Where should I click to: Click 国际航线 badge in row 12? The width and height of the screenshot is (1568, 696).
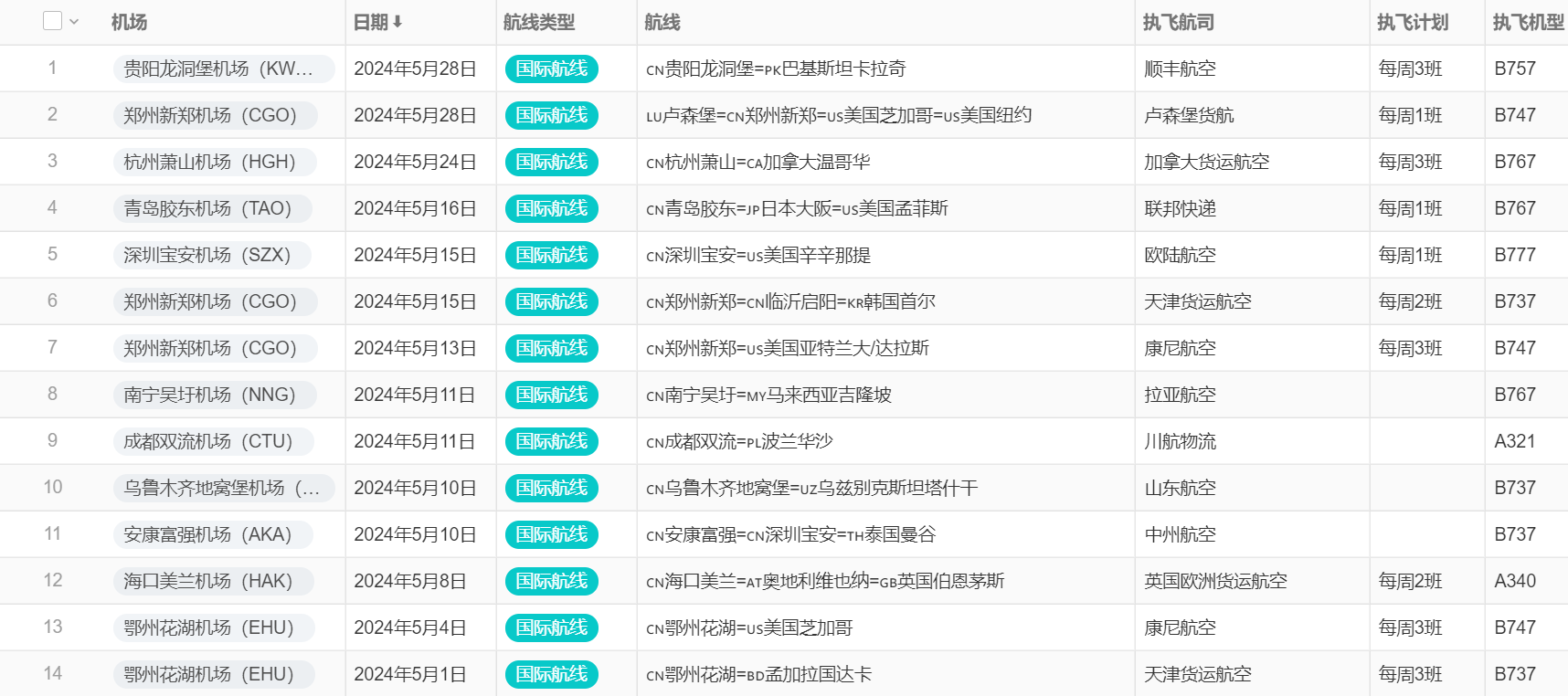pyautogui.click(x=552, y=581)
